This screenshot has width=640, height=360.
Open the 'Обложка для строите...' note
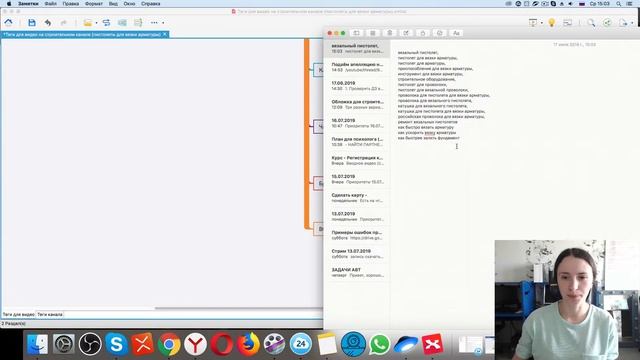(x=357, y=104)
